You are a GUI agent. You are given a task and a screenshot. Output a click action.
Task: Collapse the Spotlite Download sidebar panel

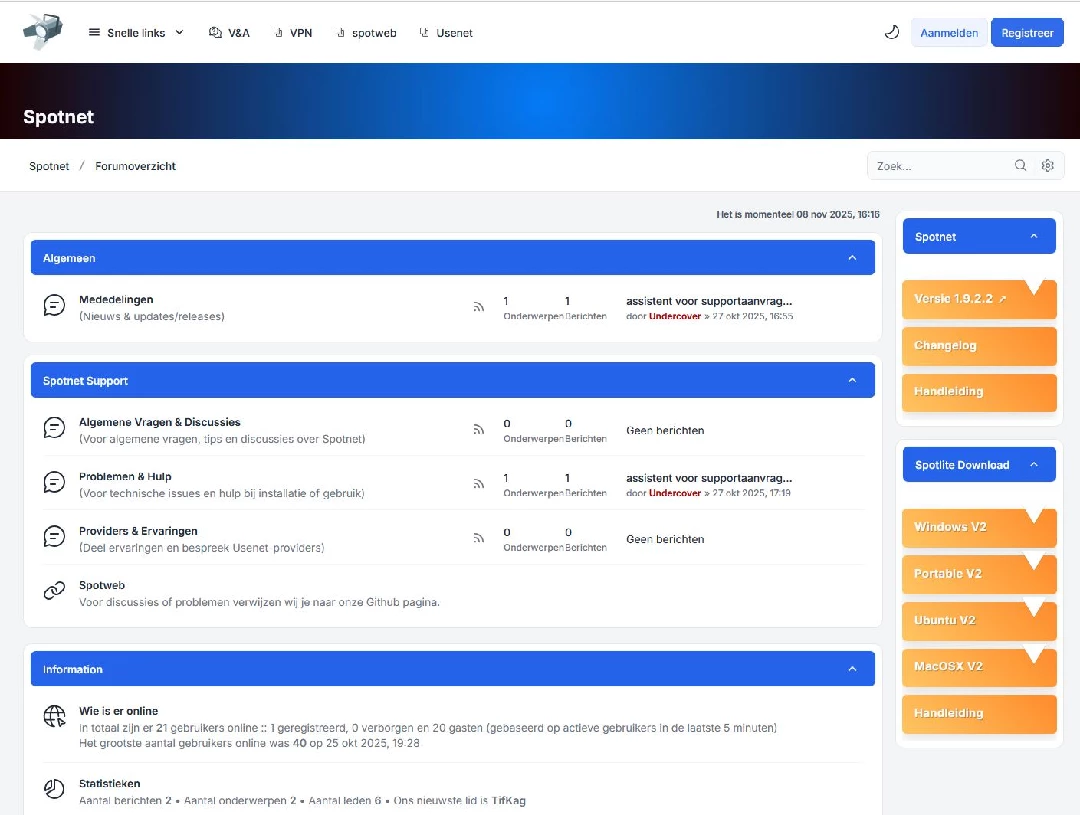pyautogui.click(x=1034, y=464)
